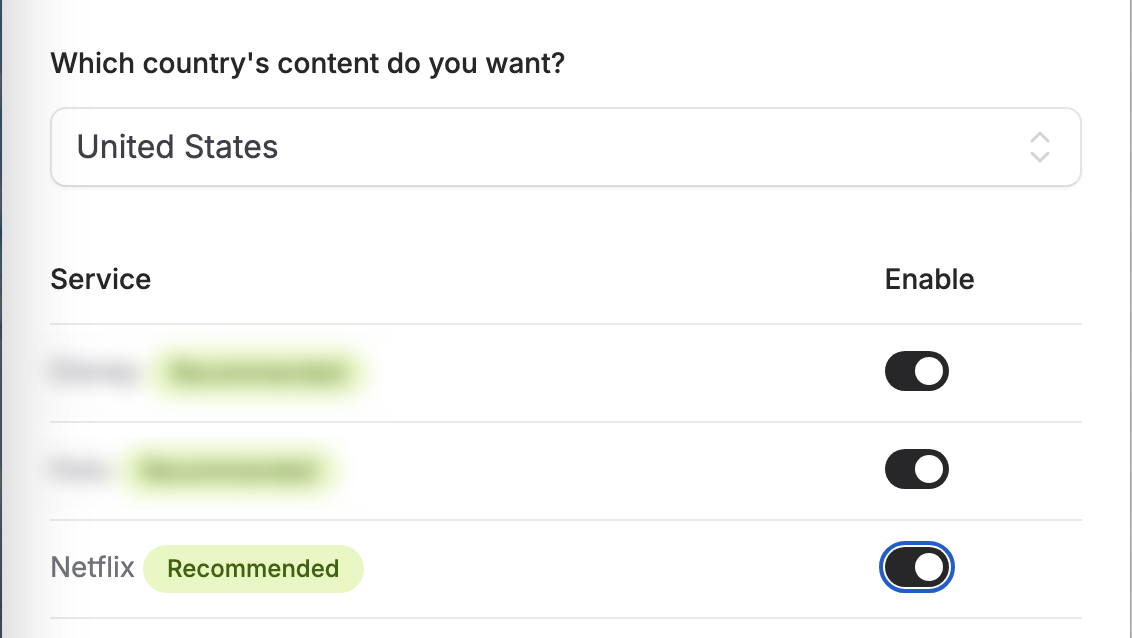Click the up chevron in country selector
Viewport: 1132px width, 638px height.
(x=1040, y=137)
